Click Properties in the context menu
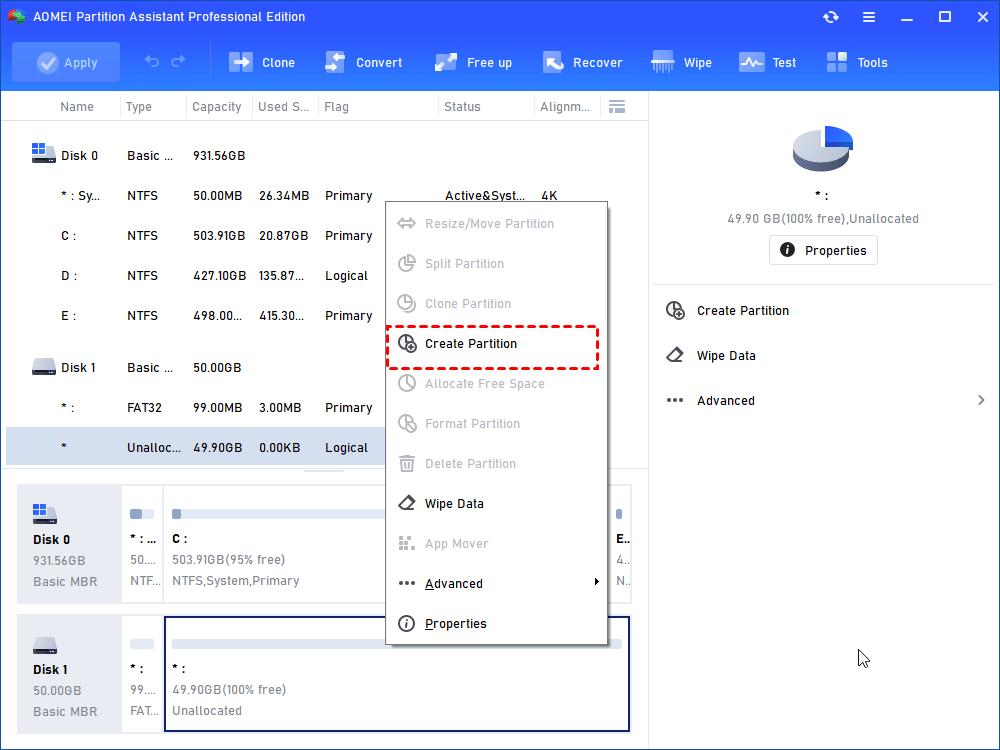The image size is (1000, 750). click(x=455, y=624)
